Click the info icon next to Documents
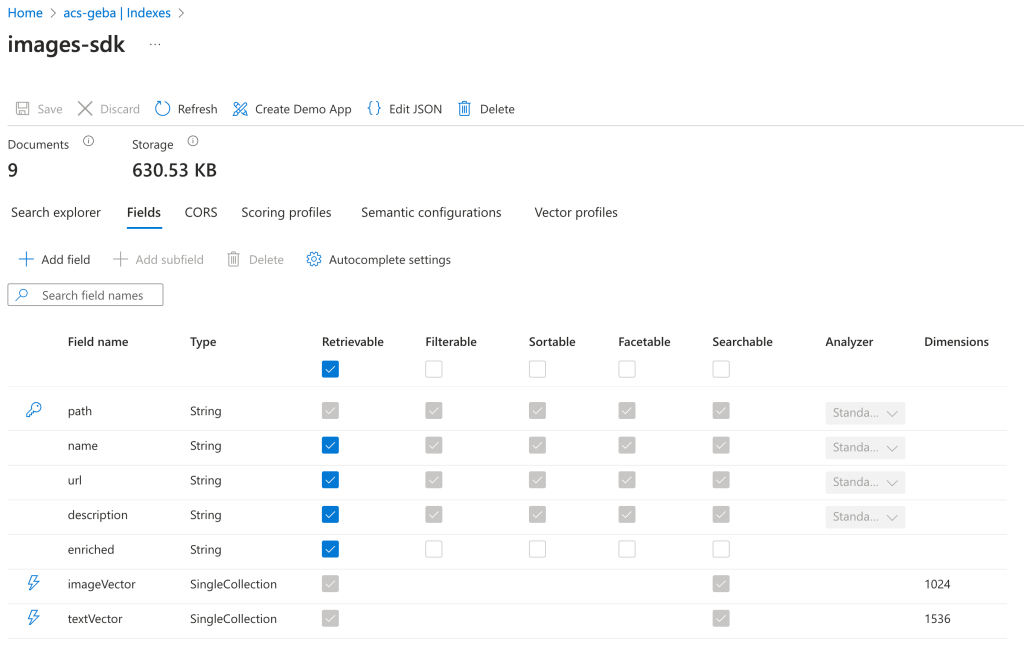1024x658 pixels. [88, 142]
